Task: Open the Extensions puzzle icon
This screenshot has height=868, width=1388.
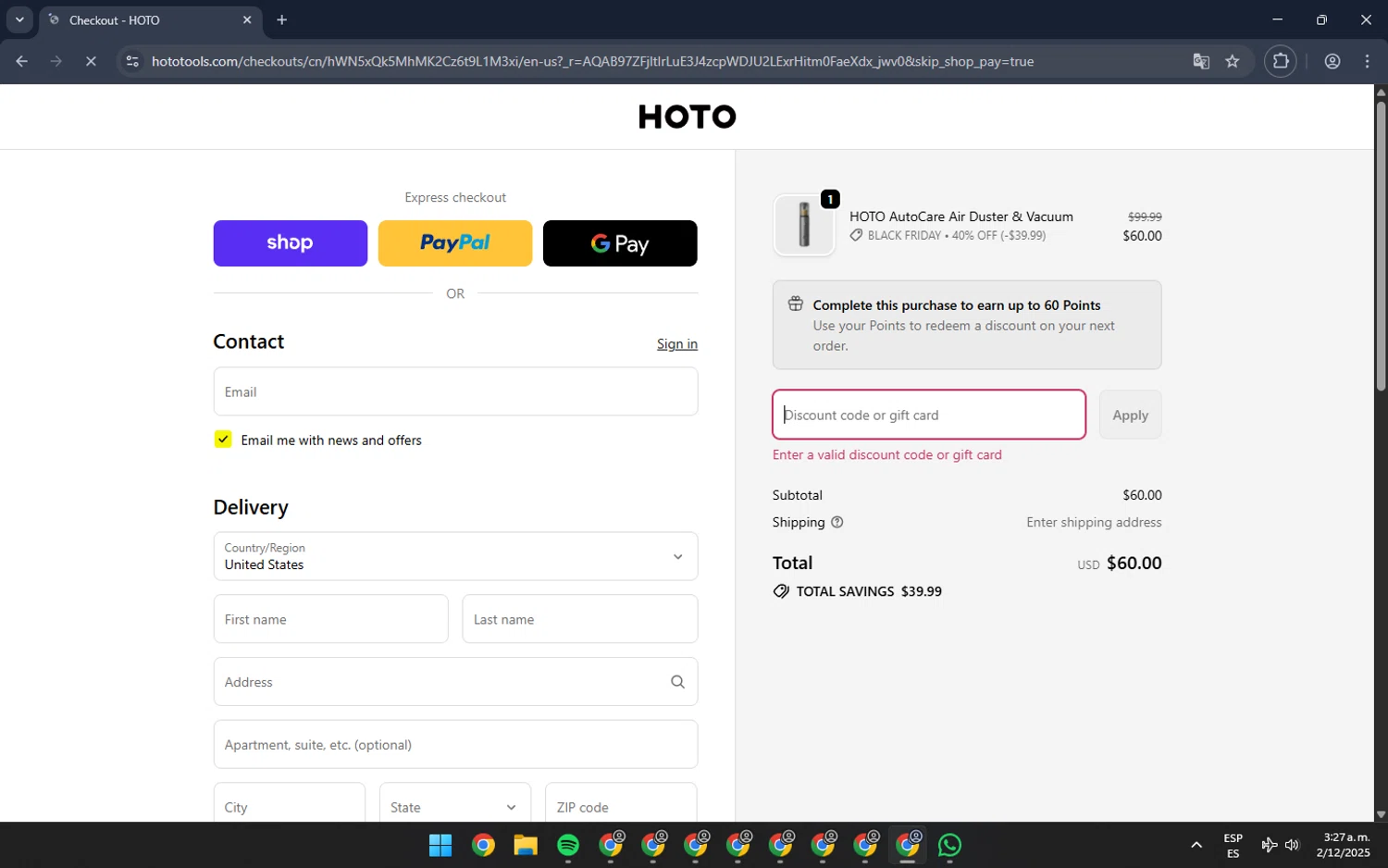Action: tap(1281, 61)
